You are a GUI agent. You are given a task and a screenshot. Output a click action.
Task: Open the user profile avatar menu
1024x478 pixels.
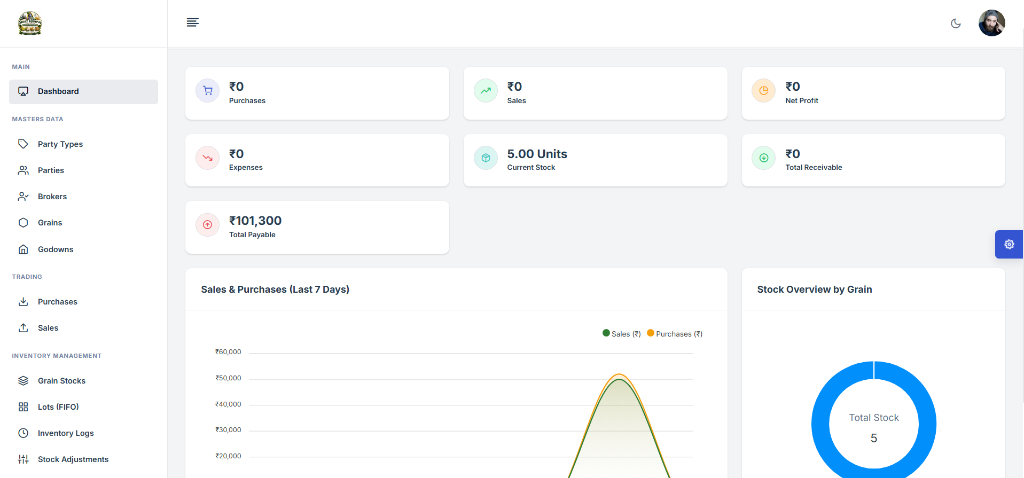[991, 23]
